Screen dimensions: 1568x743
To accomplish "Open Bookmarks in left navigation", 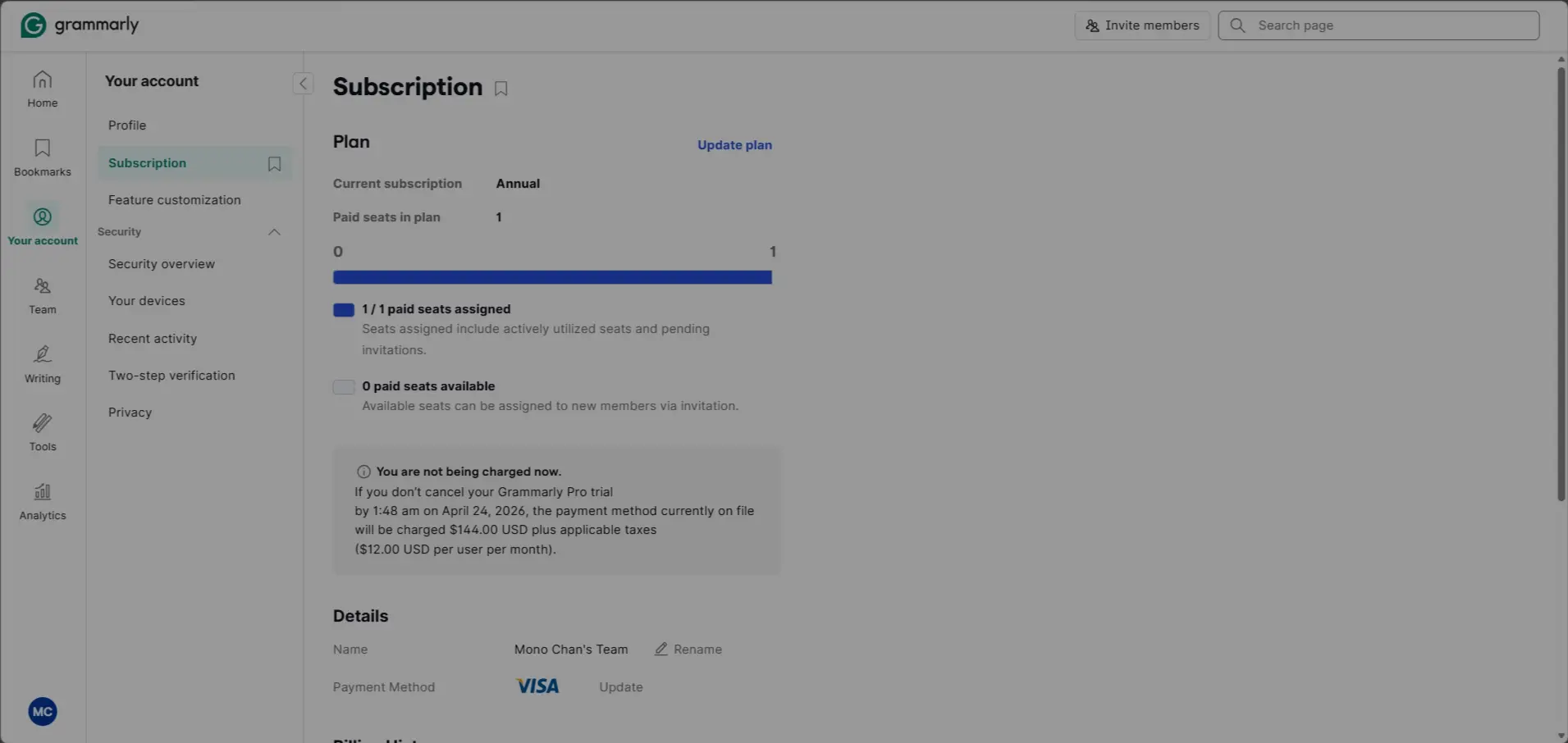I will click(x=42, y=158).
